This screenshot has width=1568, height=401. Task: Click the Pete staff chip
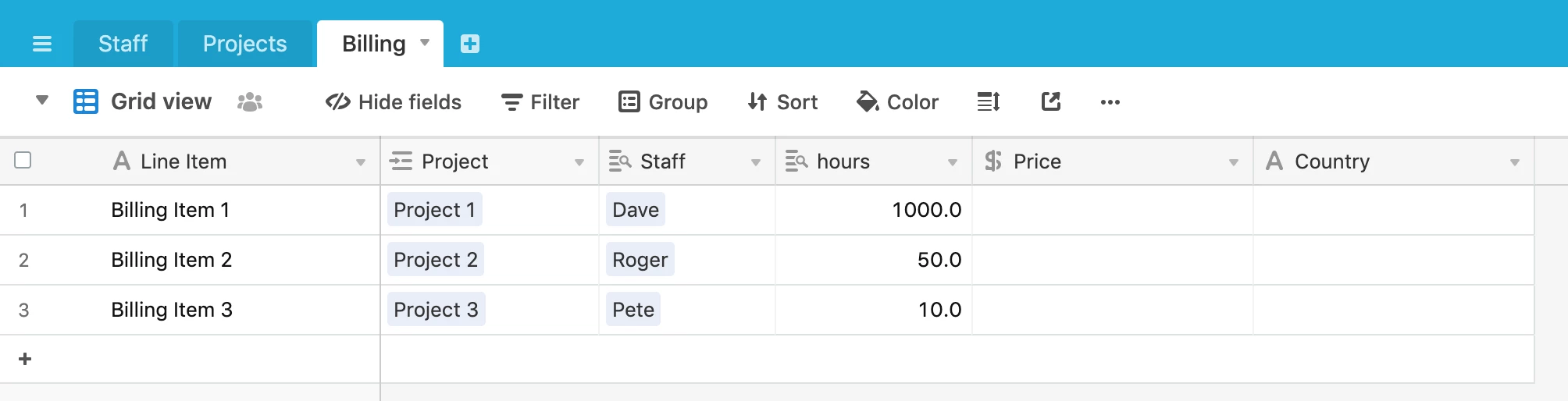(633, 310)
